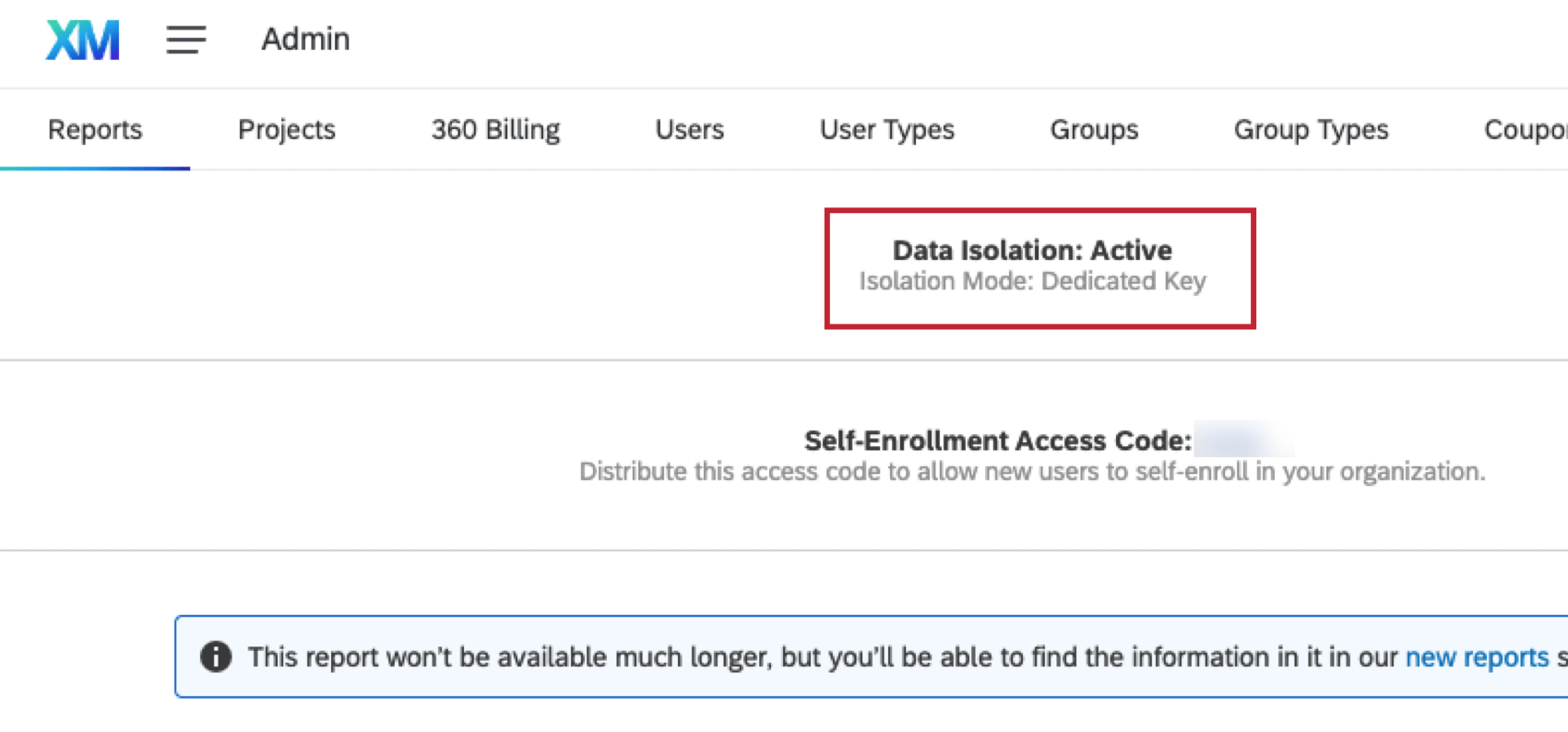Select the Users tab
1568x732 pixels.
689,130
